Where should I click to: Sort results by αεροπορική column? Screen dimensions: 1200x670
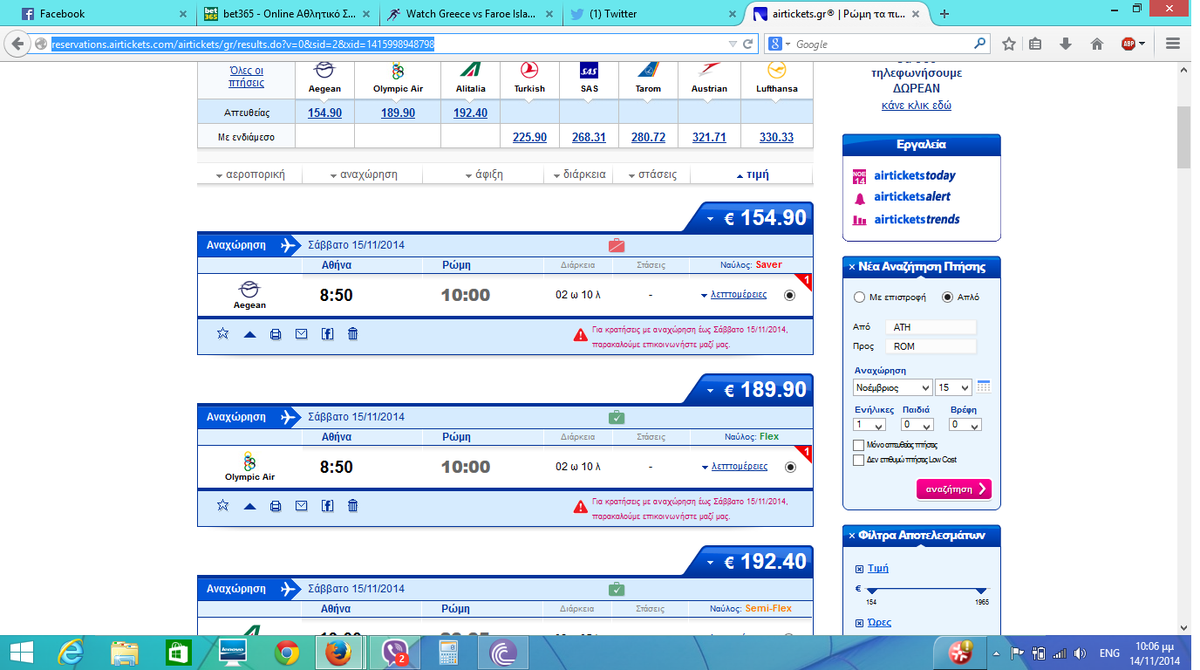tap(252, 175)
